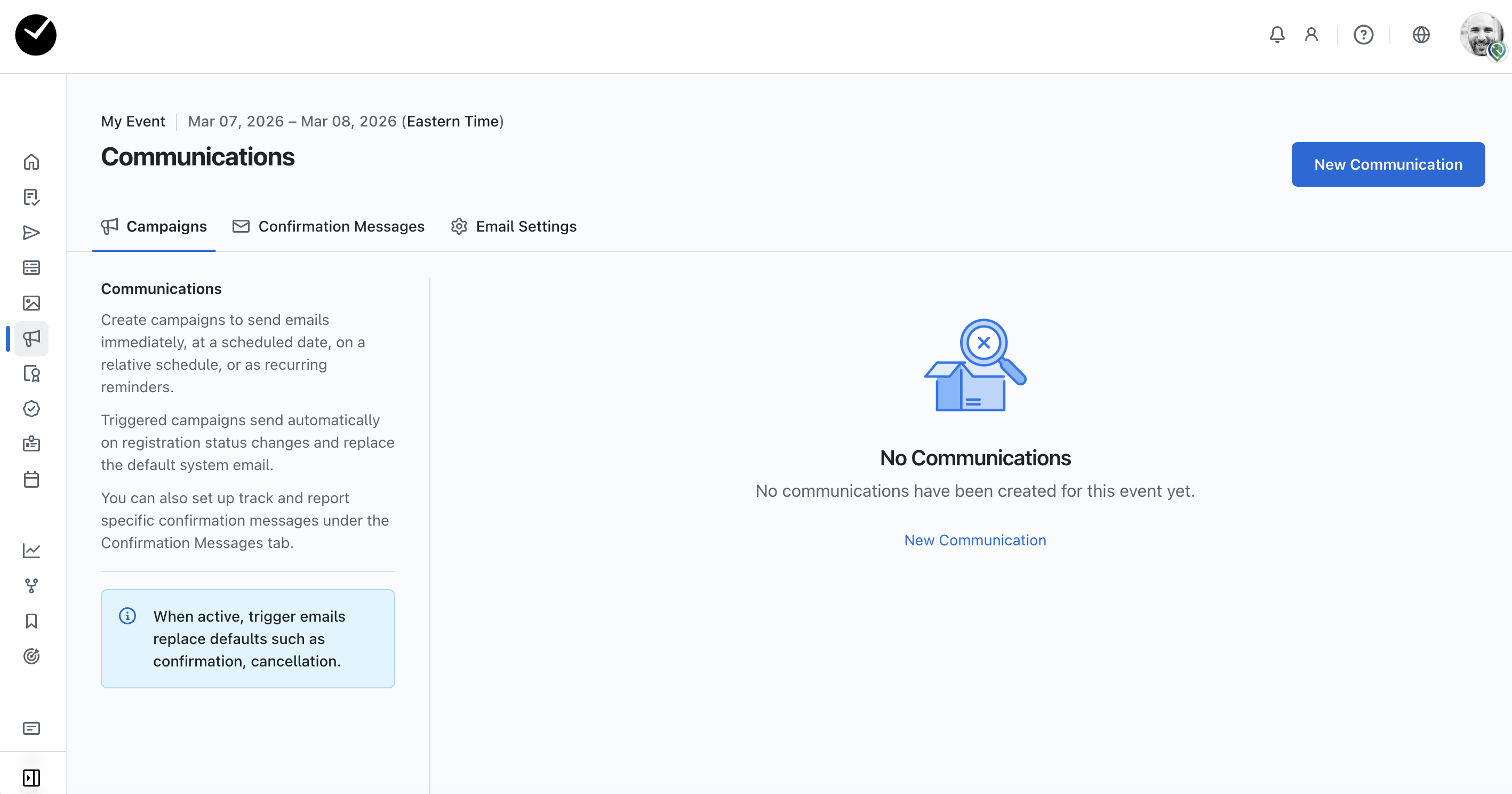Click the New Communication text link
The width and height of the screenshot is (1512, 794).
pos(975,541)
